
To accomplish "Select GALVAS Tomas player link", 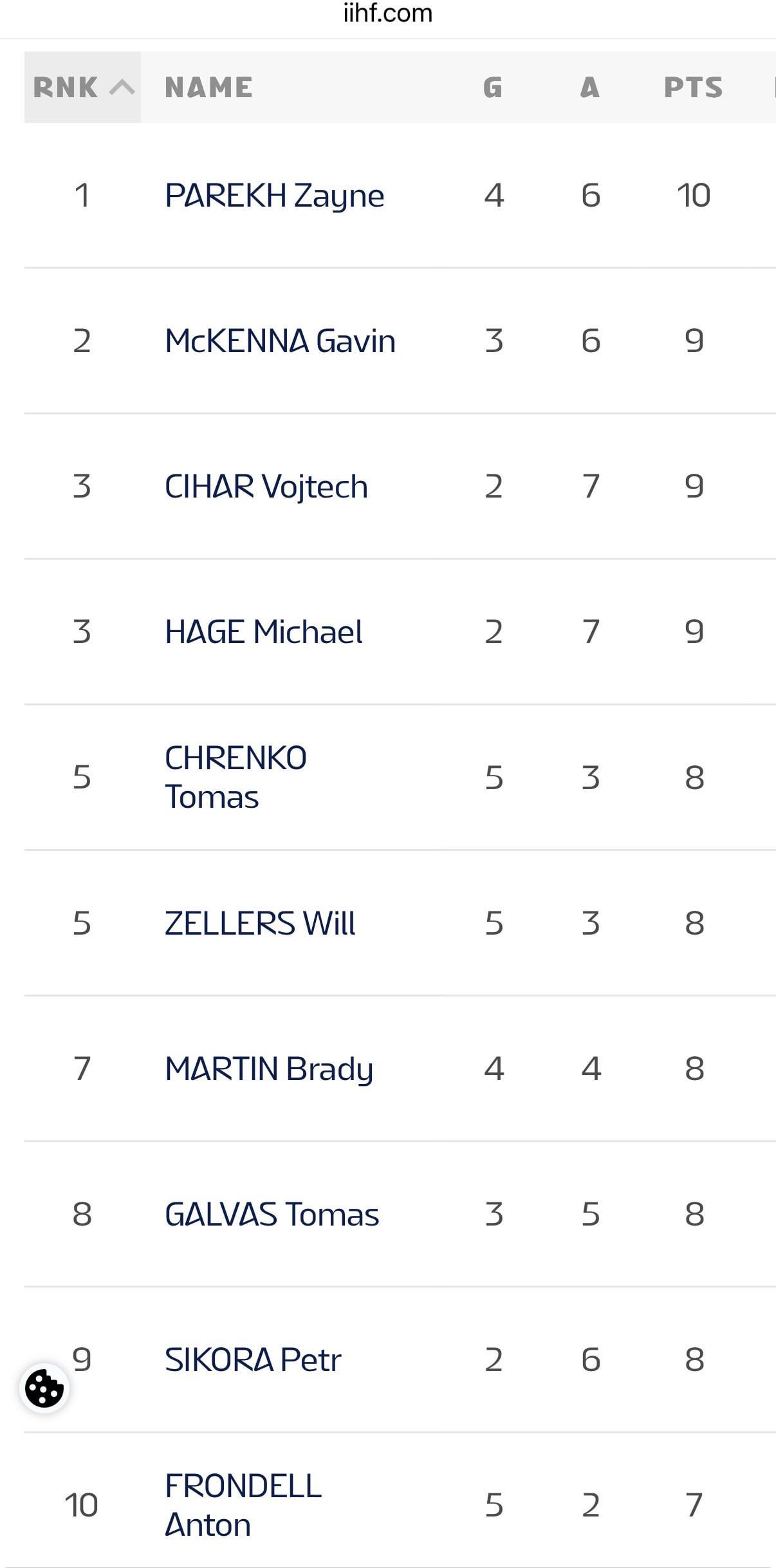I will (272, 1214).
